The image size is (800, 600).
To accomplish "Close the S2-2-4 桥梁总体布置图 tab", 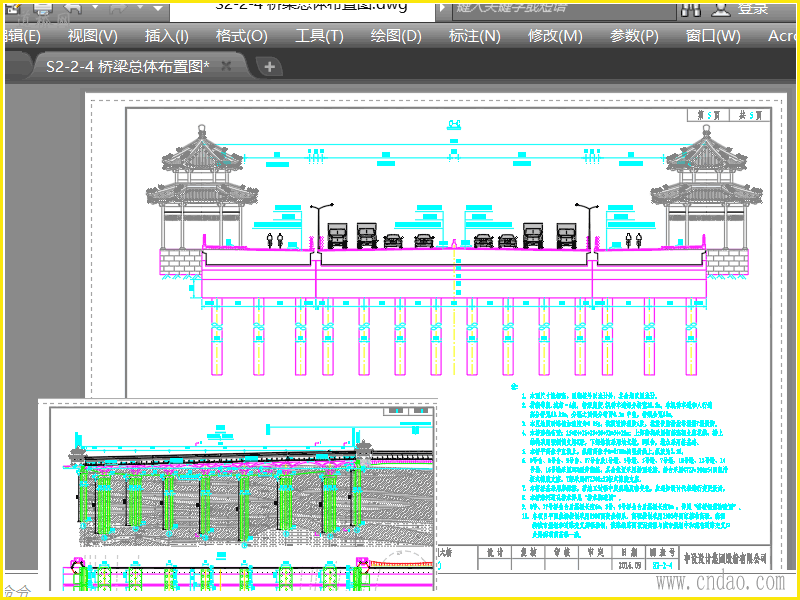I will coord(227,66).
